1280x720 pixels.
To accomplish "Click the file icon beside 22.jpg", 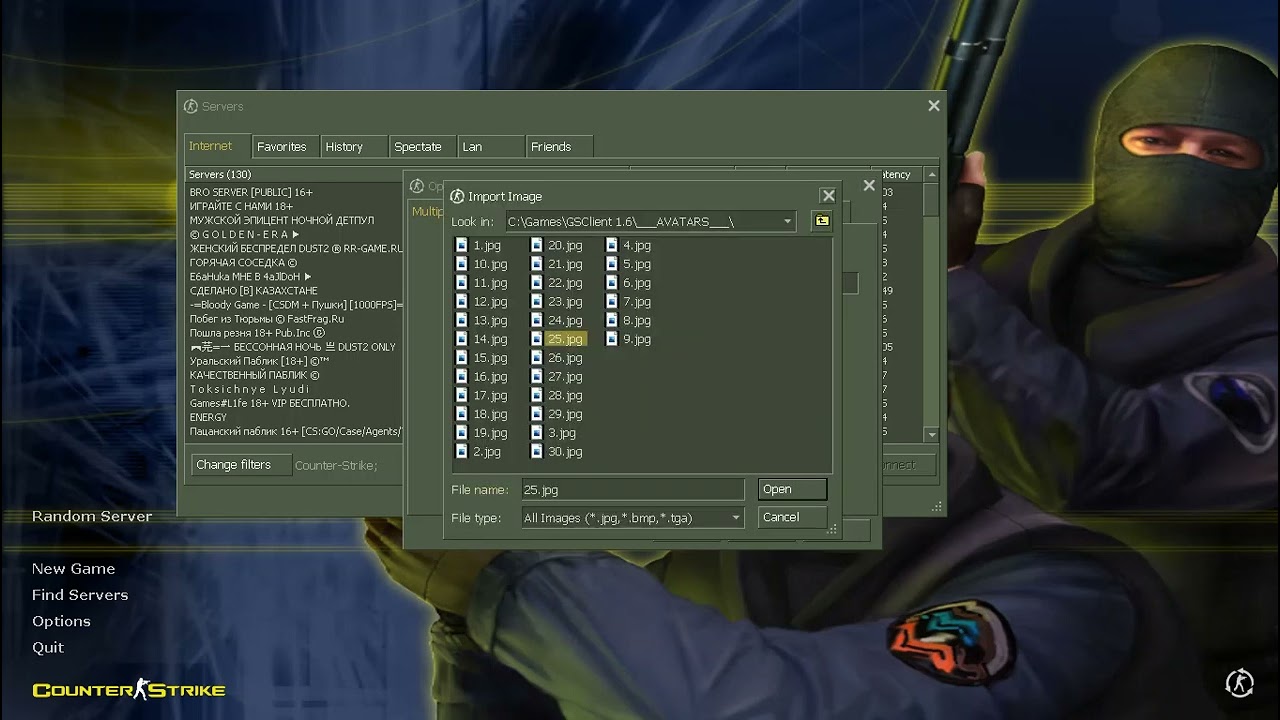I will [536, 283].
